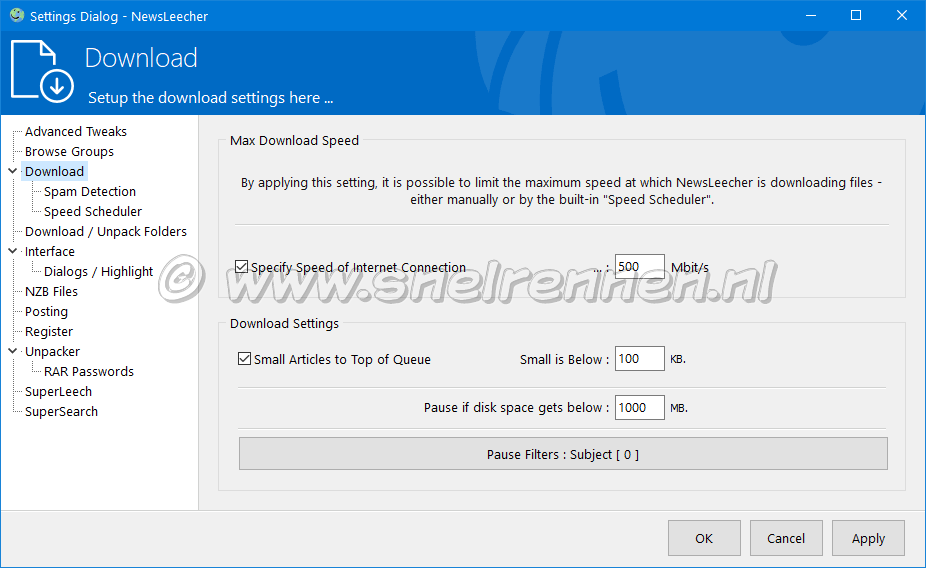This screenshot has width=926, height=568.
Task: Select Interface settings page
Action: tap(50, 252)
